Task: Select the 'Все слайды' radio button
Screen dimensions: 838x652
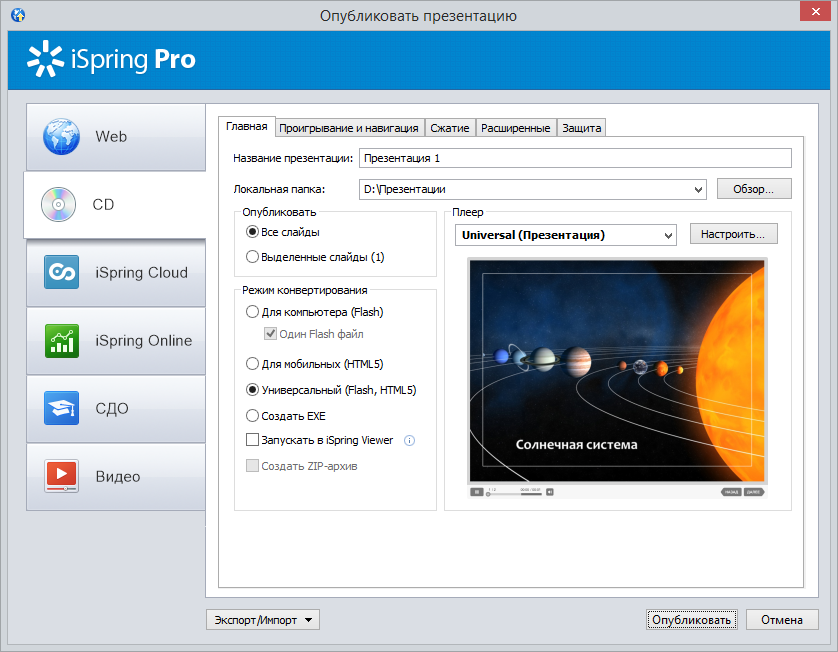Action: [x=252, y=232]
